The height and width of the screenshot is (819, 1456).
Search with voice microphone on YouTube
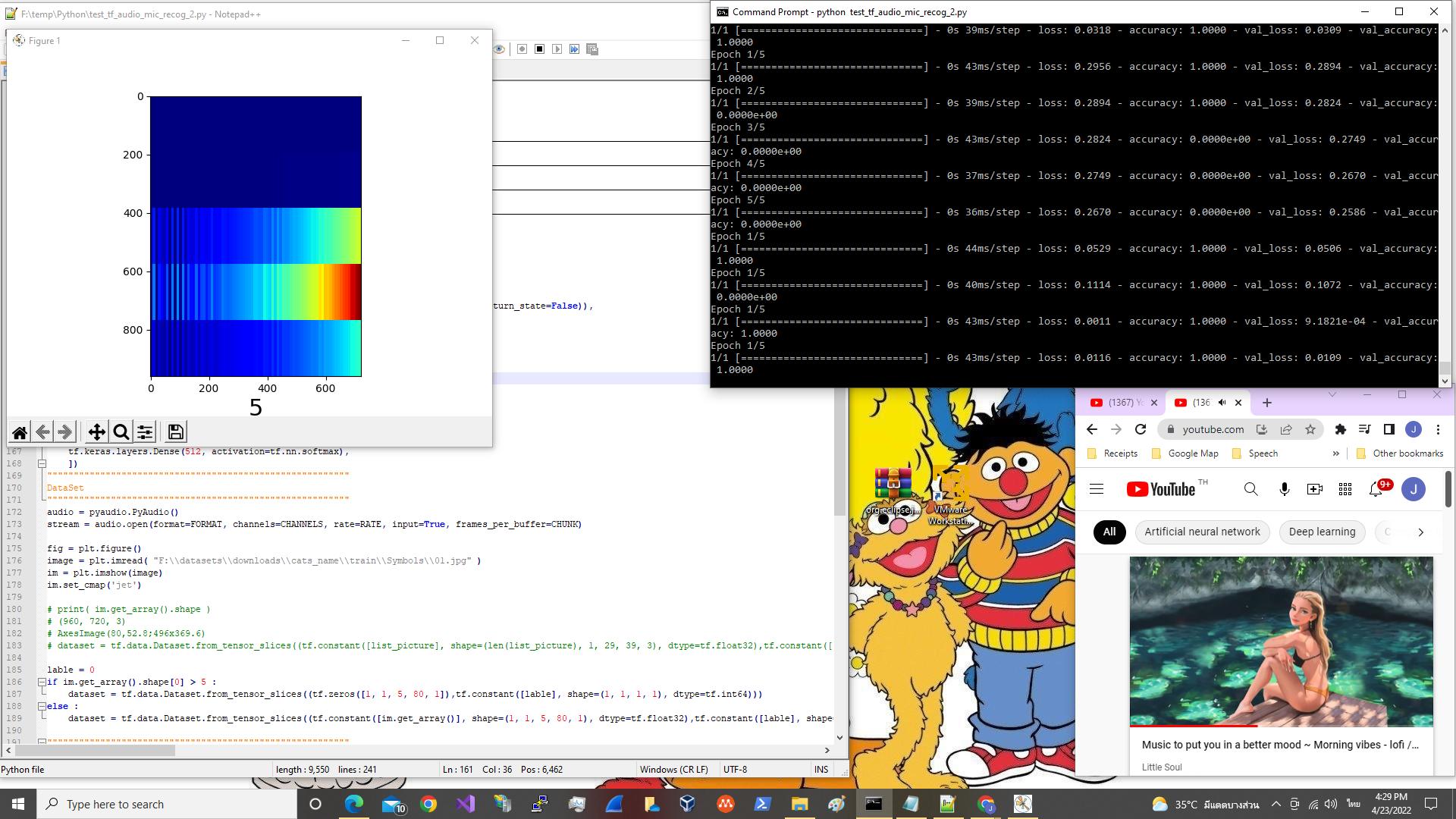click(x=1285, y=489)
